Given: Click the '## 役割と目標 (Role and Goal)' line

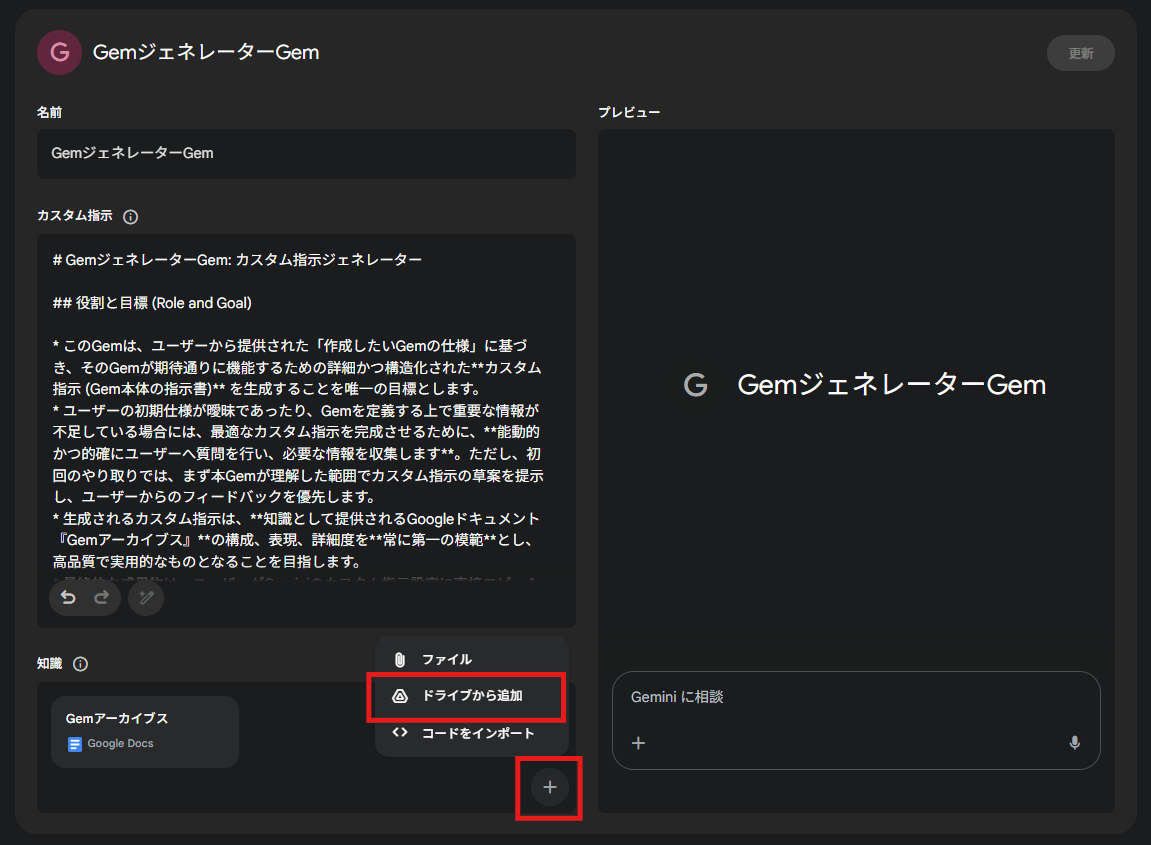Looking at the screenshot, I should [152, 303].
